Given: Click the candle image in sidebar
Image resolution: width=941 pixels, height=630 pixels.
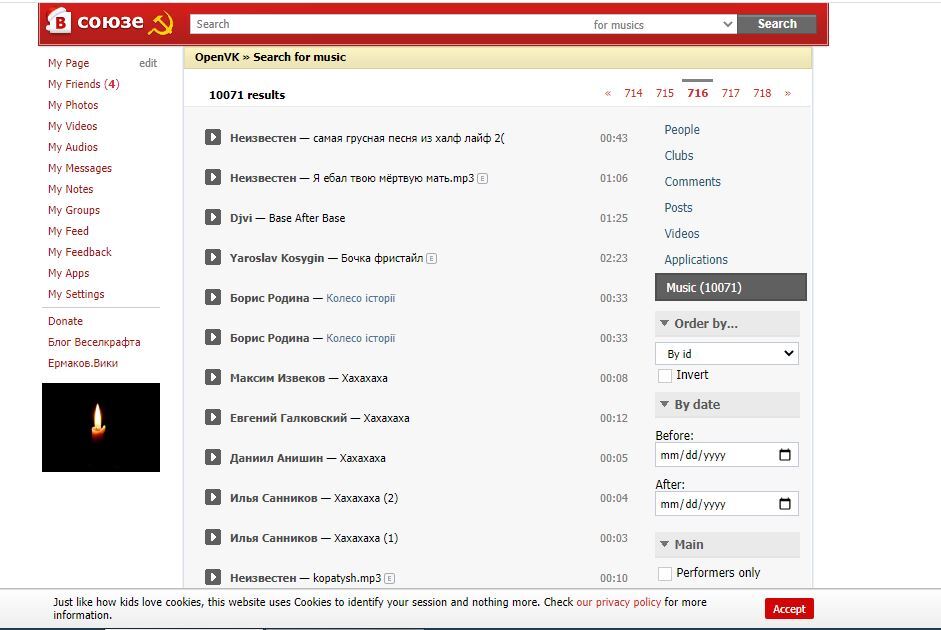Looking at the screenshot, I should [x=101, y=427].
